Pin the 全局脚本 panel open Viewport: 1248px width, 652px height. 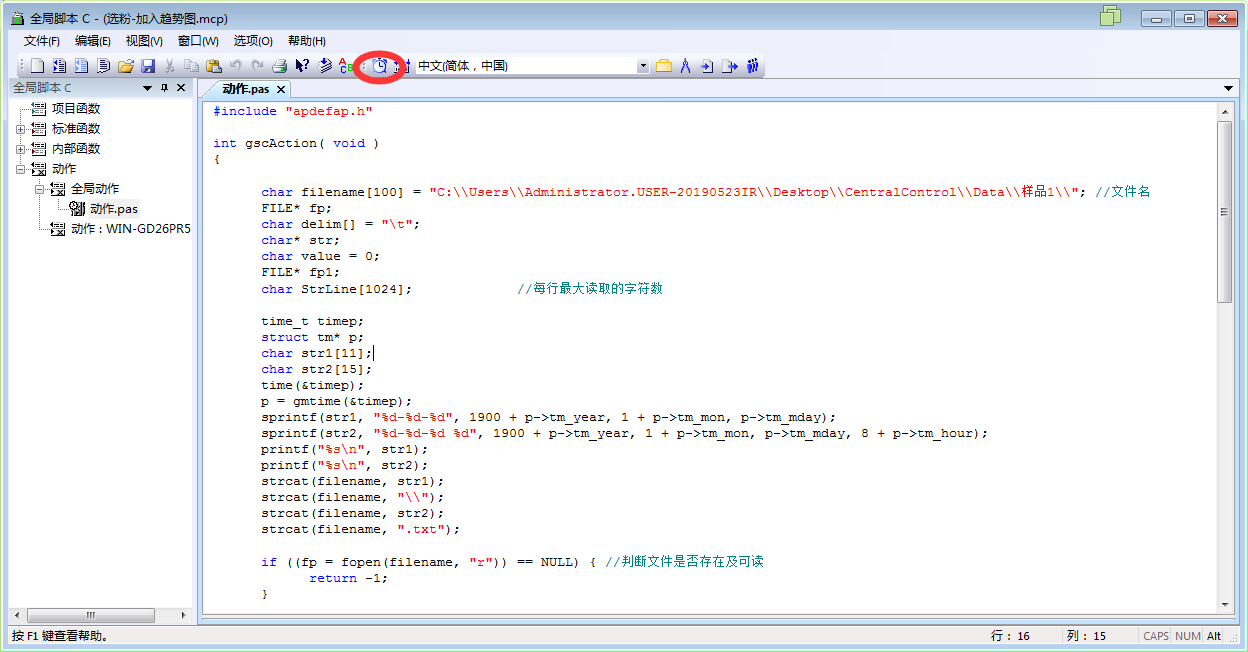[x=162, y=87]
